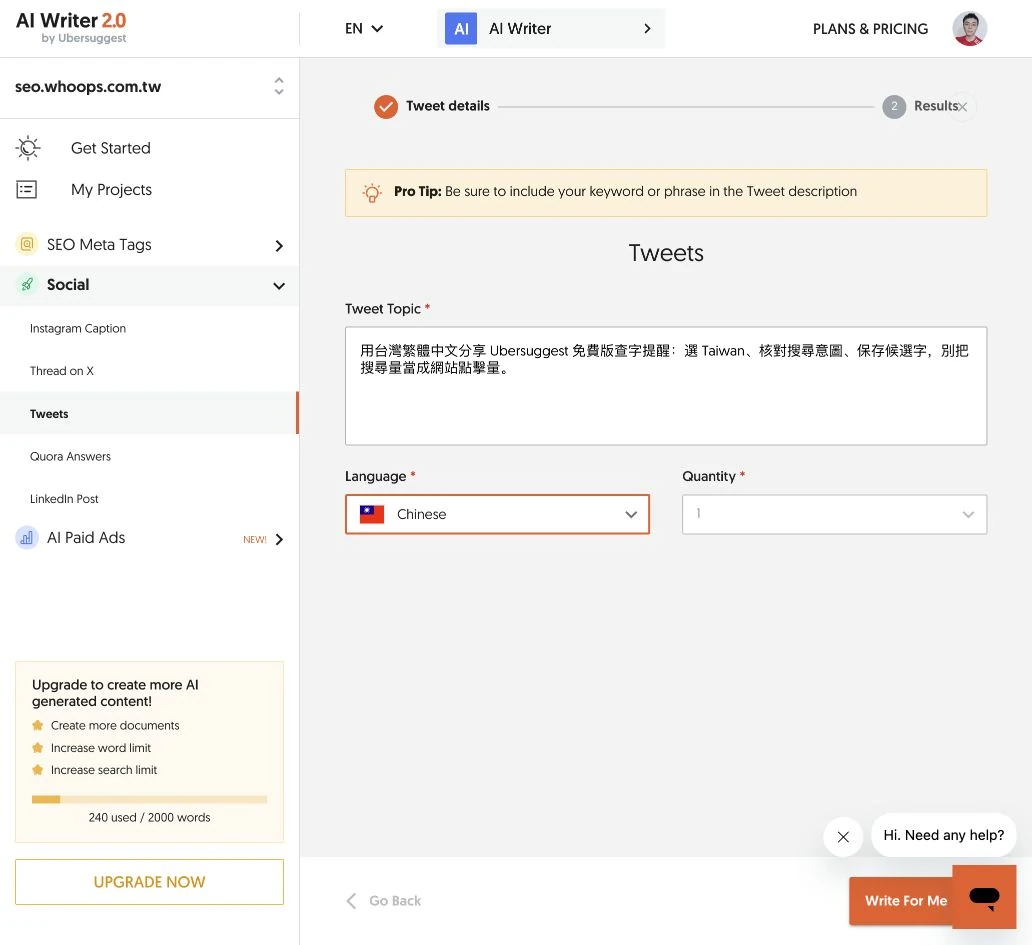Click the Results step number 2 circle
The height and width of the screenshot is (945, 1032).
(x=893, y=106)
